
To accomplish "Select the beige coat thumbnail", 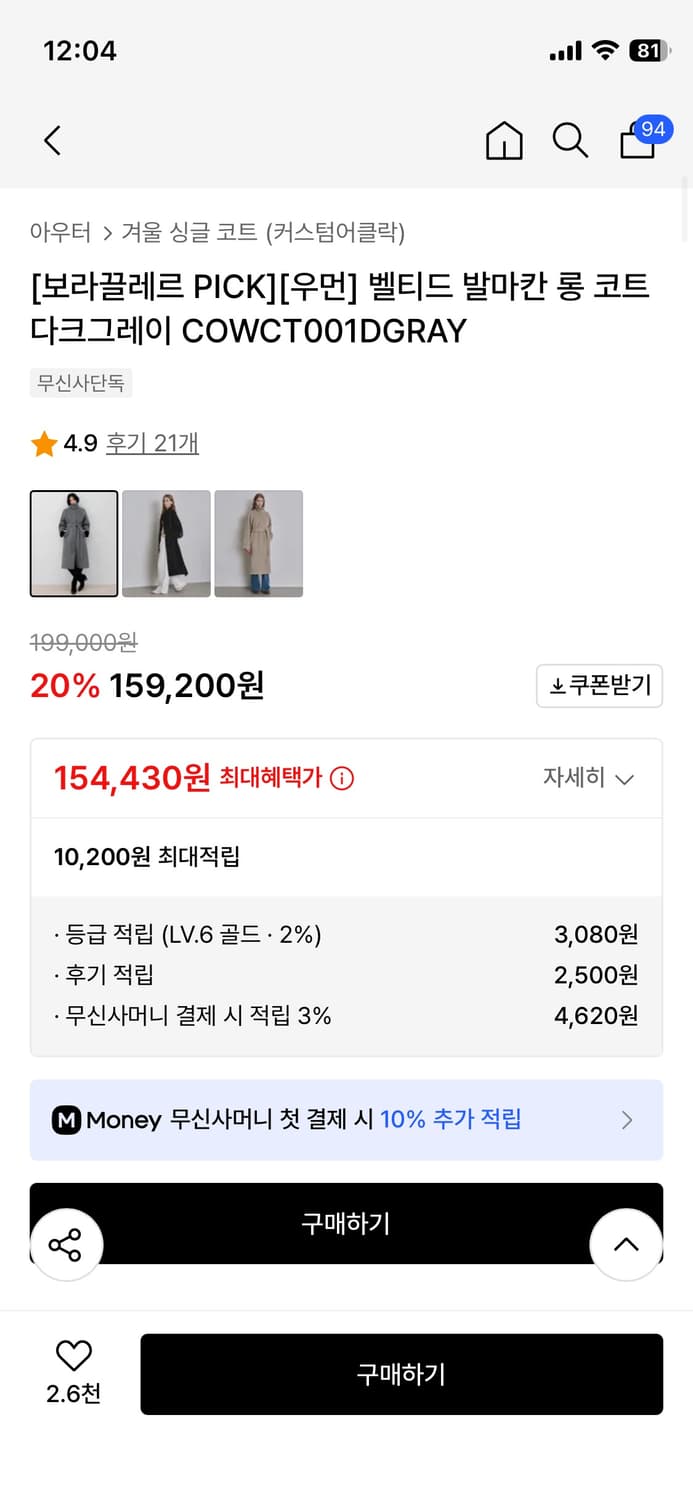I will (258, 543).
